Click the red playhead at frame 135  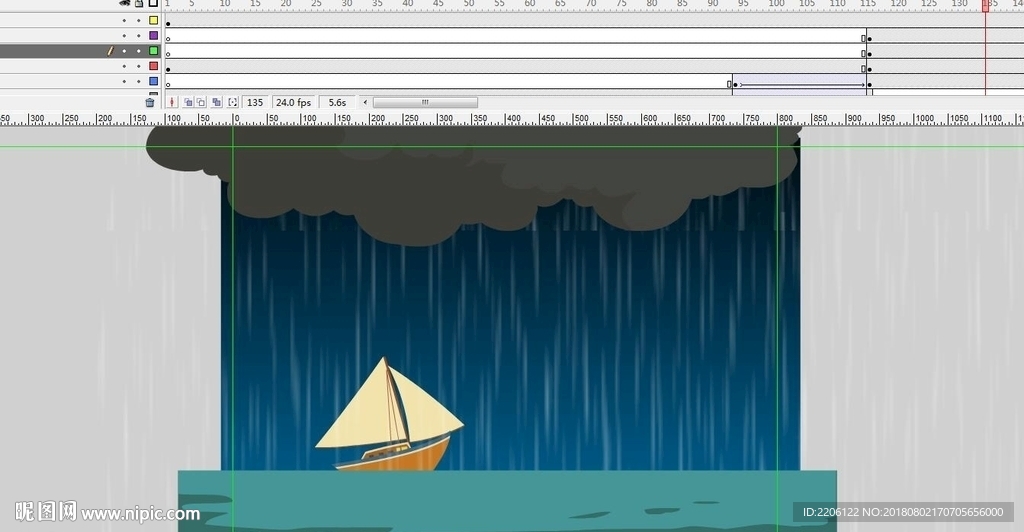coord(985,5)
